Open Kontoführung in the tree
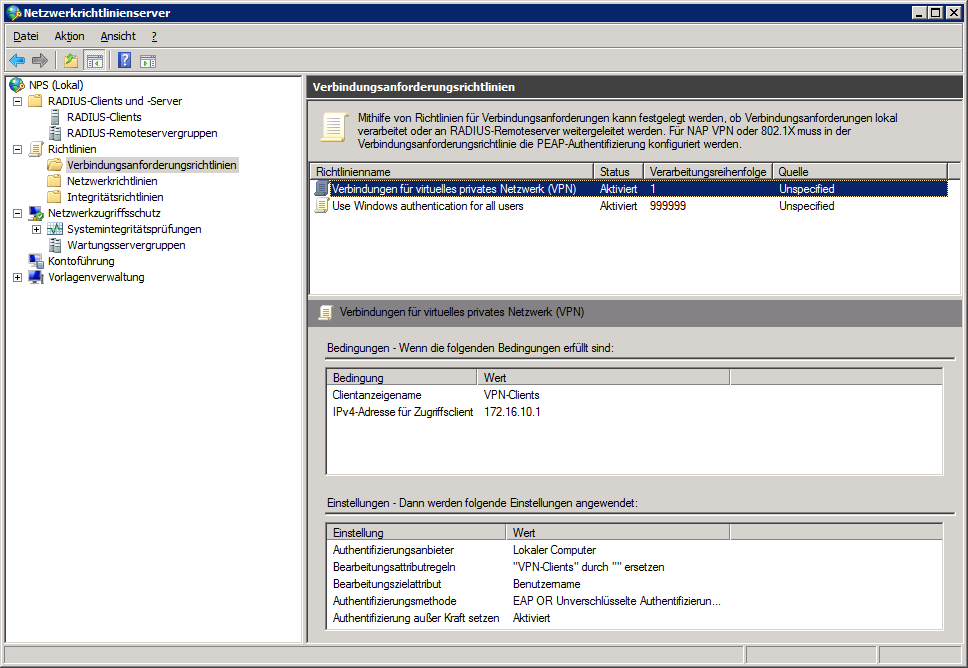The height and width of the screenshot is (668, 968). 81,261
